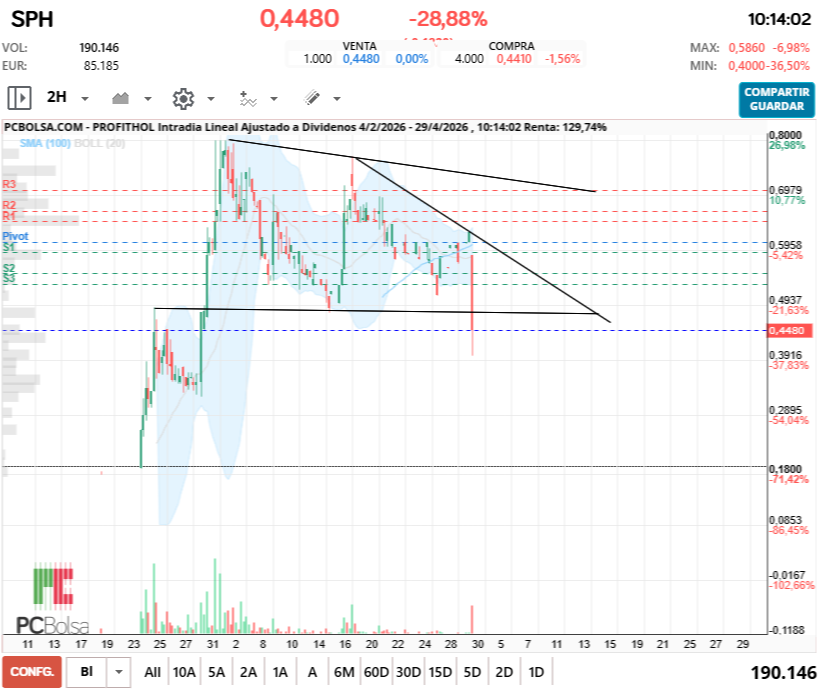This screenshot has width=830, height=693.
Task: Open the 2H timeframe dropdown
Action: 83,97
